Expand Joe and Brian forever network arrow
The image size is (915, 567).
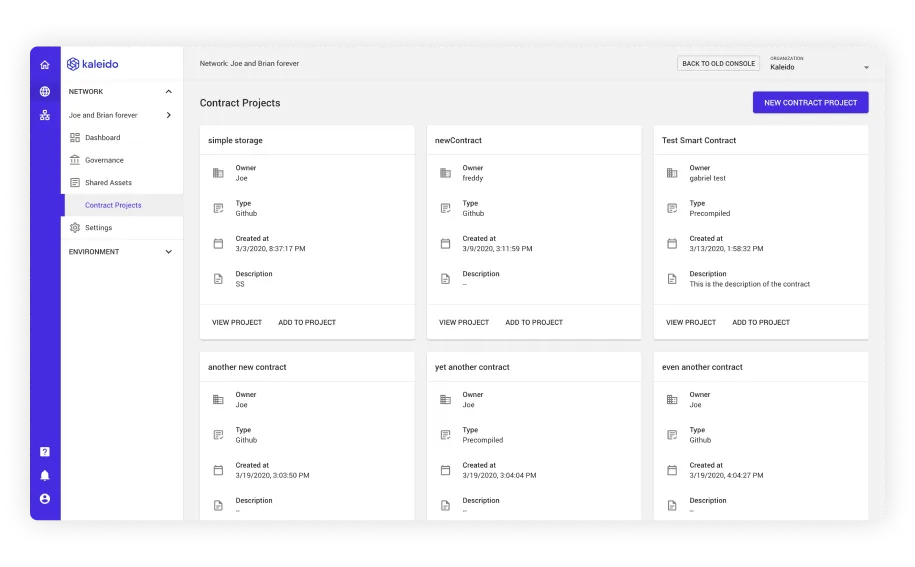pos(169,116)
